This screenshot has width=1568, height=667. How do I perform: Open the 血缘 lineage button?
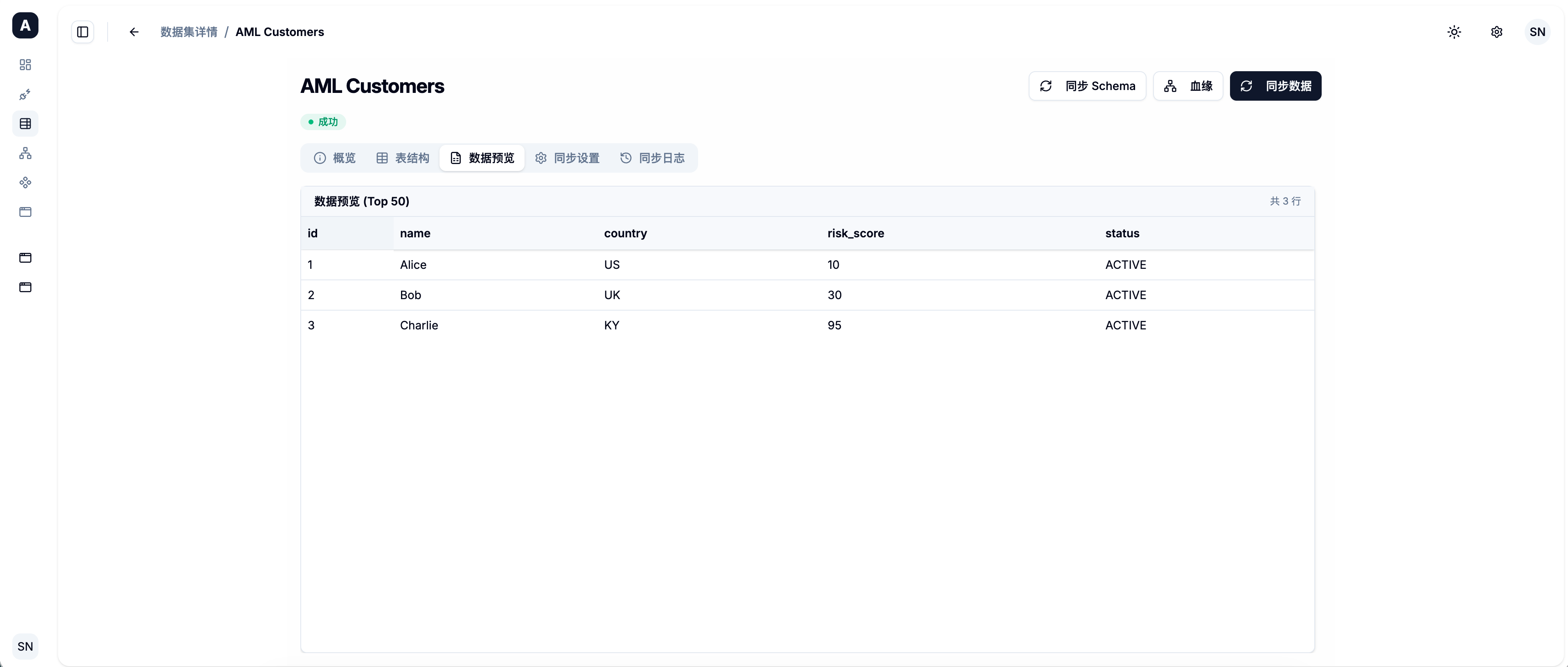(1188, 86)
